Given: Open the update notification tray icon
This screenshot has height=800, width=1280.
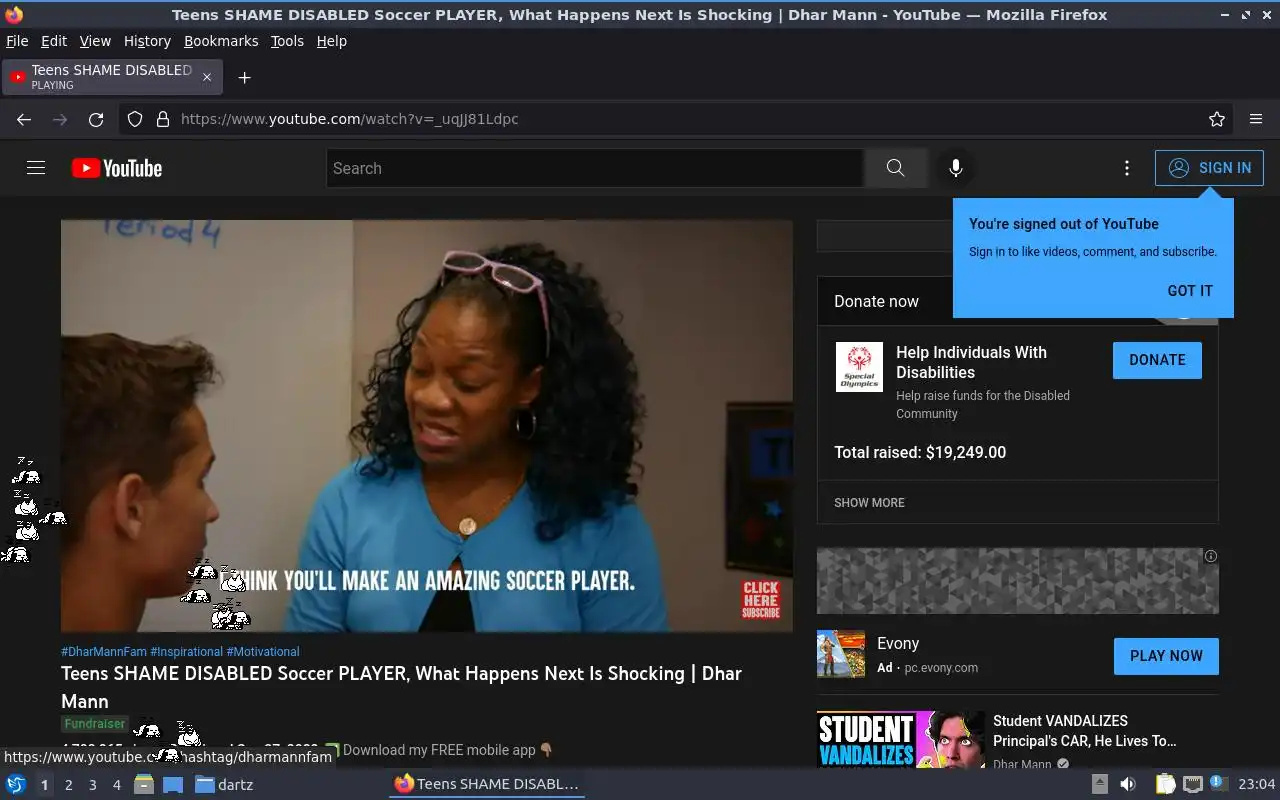Looking at the screenshot, I should point(1218,783).
